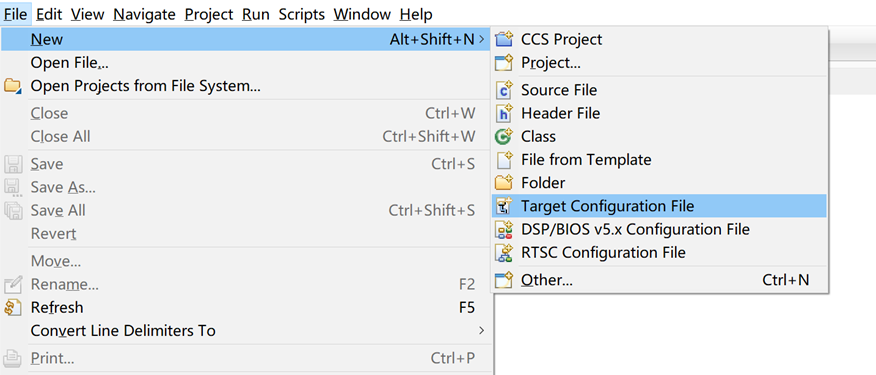This screenshot has height=375, width=876.
Task: Click the Source File icon
Action: click(x=504, y=89)
